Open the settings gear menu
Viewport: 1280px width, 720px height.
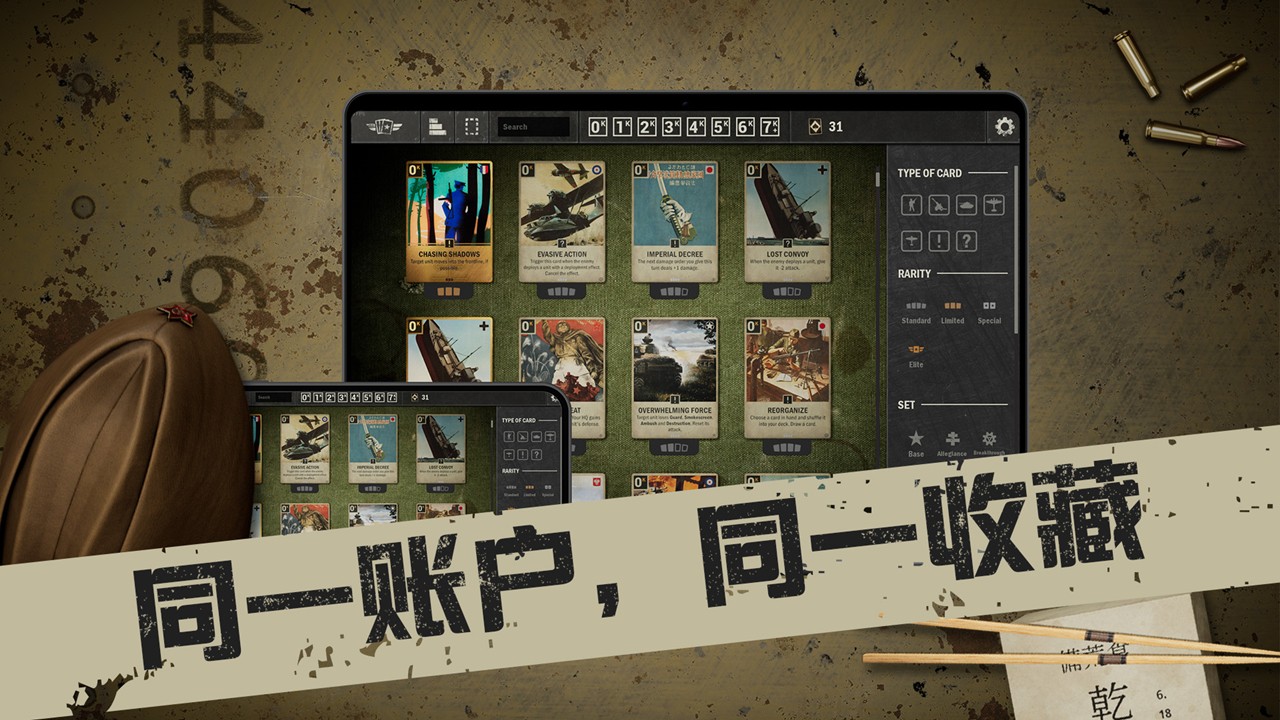1004,126
